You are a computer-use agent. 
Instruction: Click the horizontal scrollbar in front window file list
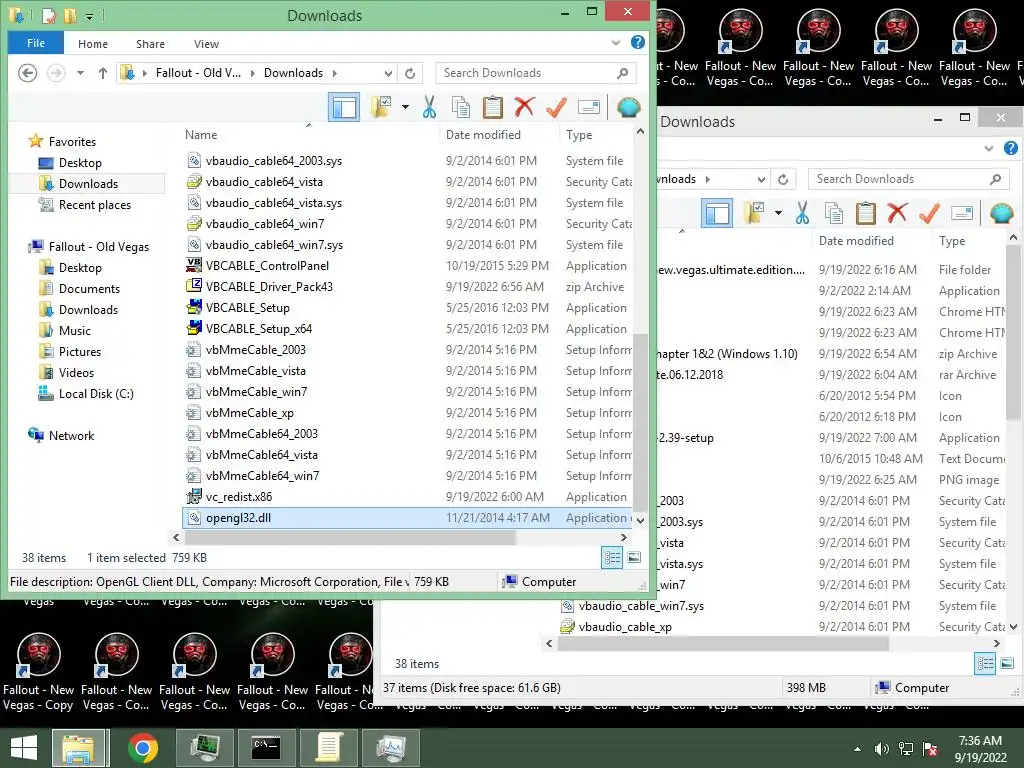(x=350, y=537)
